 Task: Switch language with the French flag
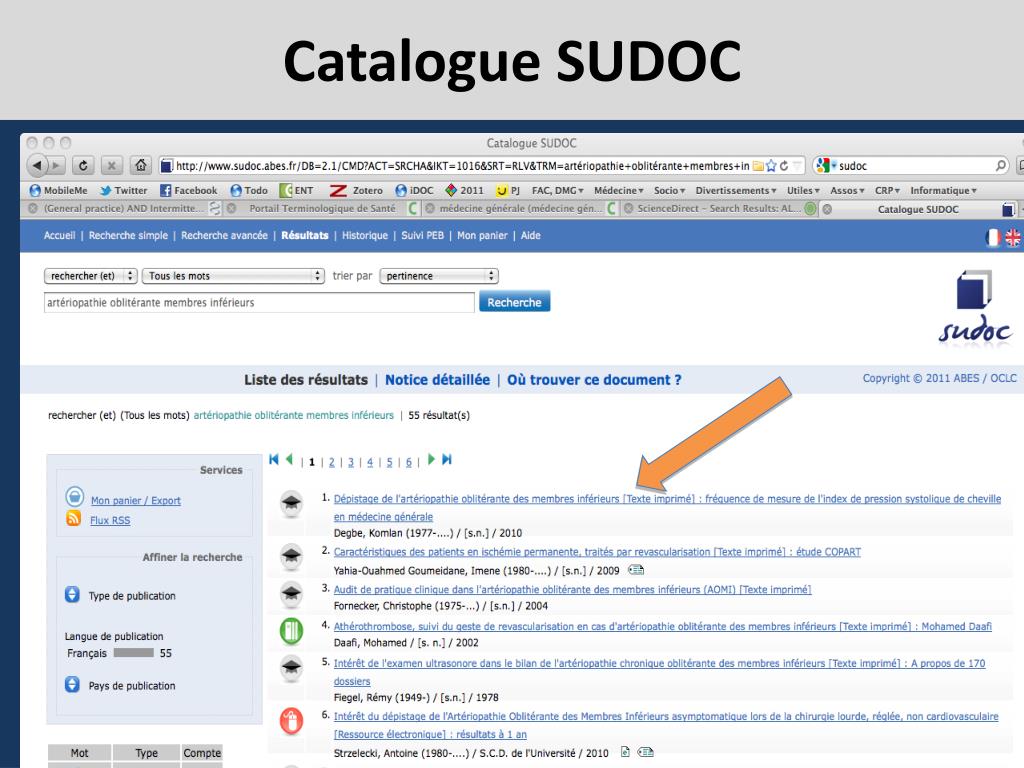pos(993,238)
